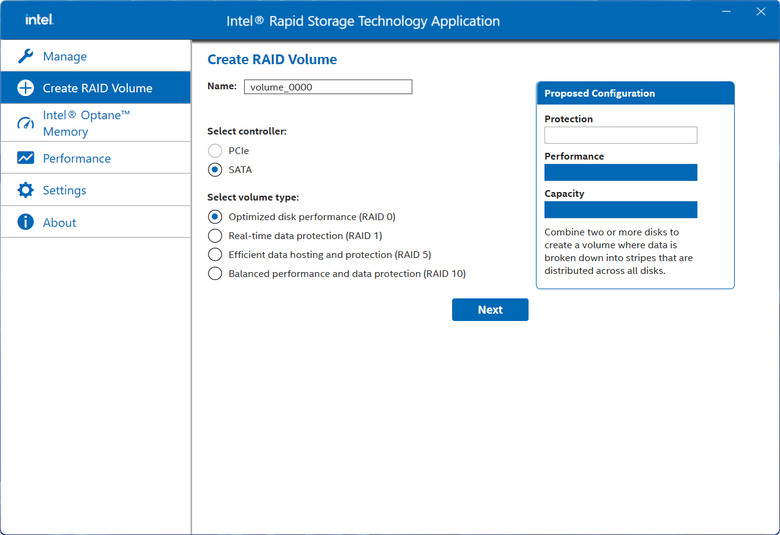Click the Performance chart icon
This screenshot has width=780, height=535.
tap(25, 158)
